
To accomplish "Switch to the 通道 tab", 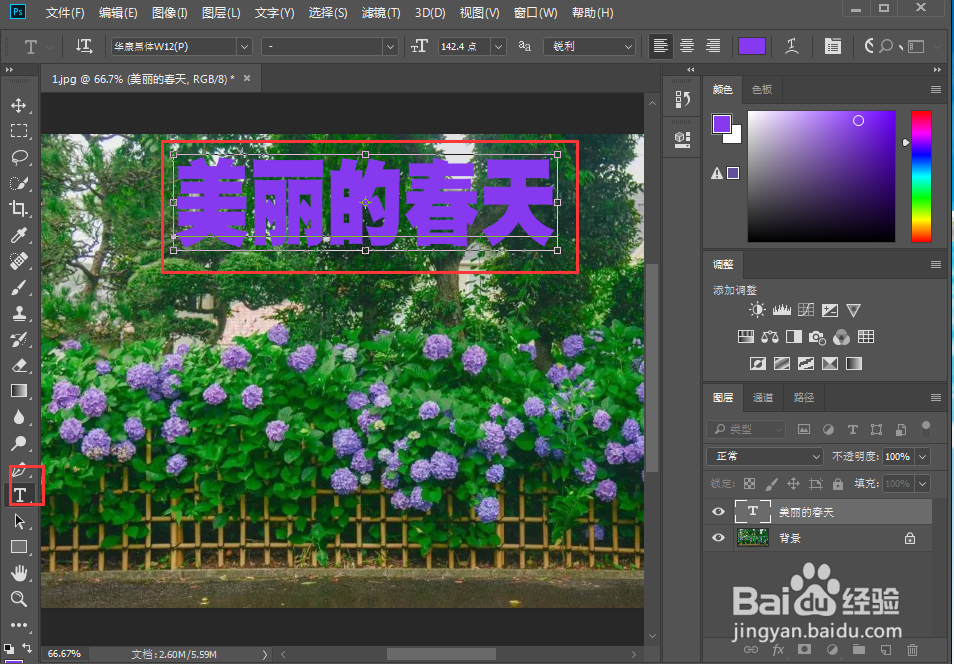I will point(762,397).
